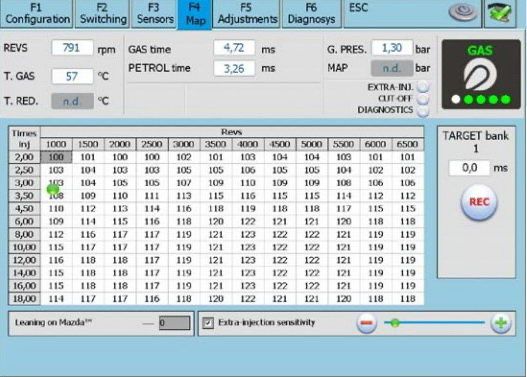The height and width of the screenshot is (377, 527).
Task: Click the white LED dot in GAS switch
Action: (456, 99)
